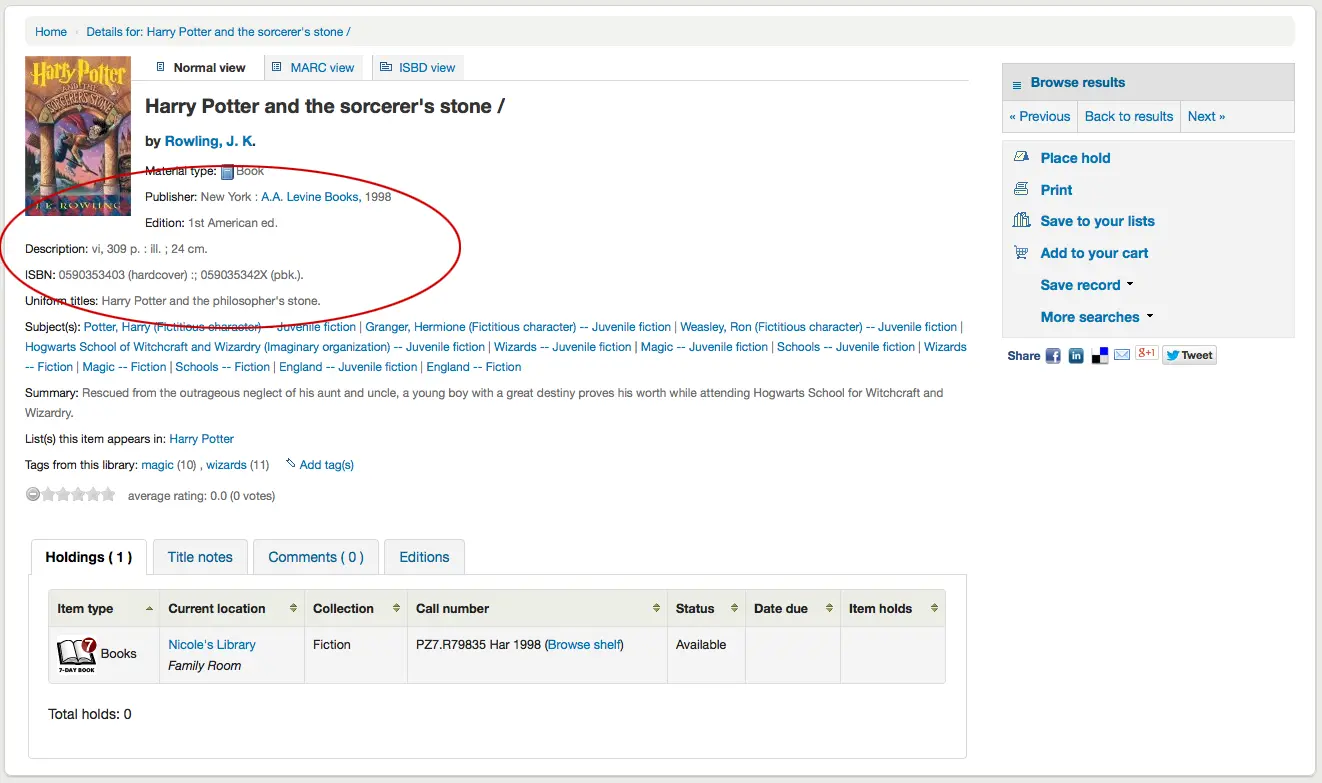The image size is (1322, 783).
Task: Click the Total holds: 0 text
Action: coord(90,715)
